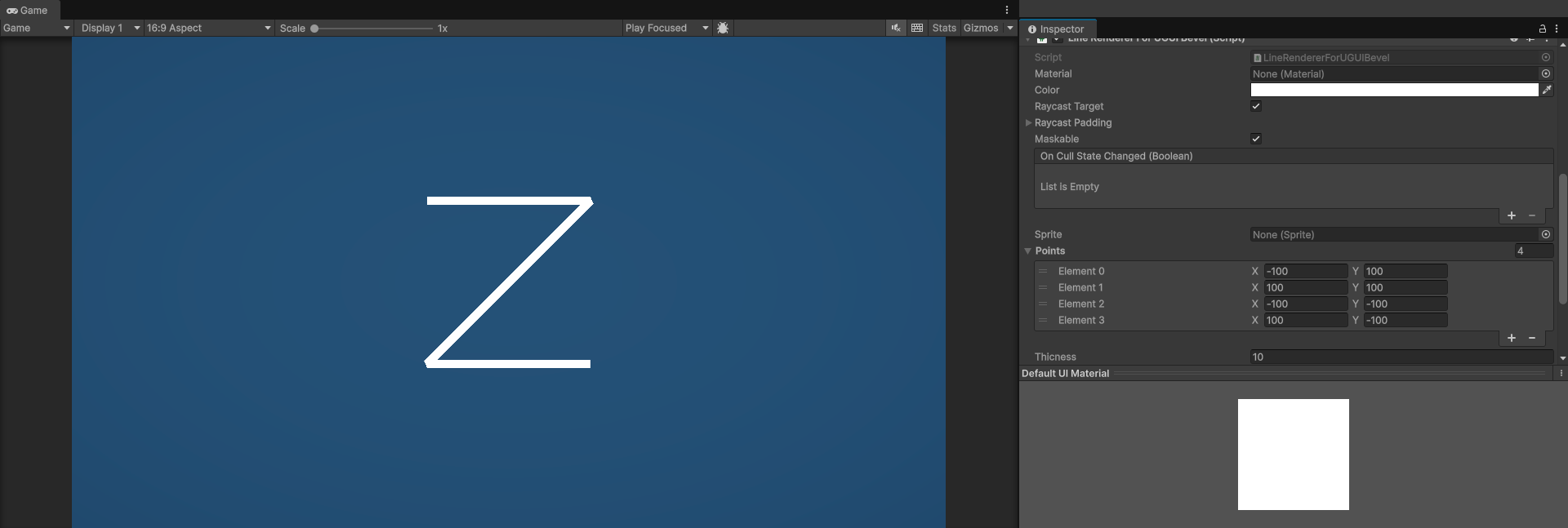Image resolution: width=1568 pixels, height=528 pixels.
Task: Click object picker next to LineRendererForUGUIBevel script
Action: click(x=1546, y=57)
